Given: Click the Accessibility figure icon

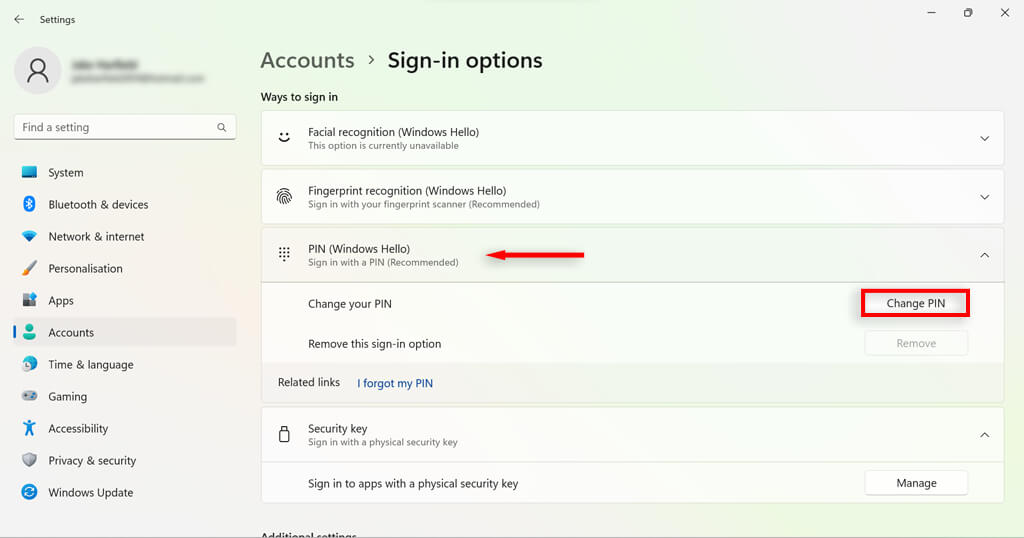Looking at the screenshot, I should click(29, 428).
